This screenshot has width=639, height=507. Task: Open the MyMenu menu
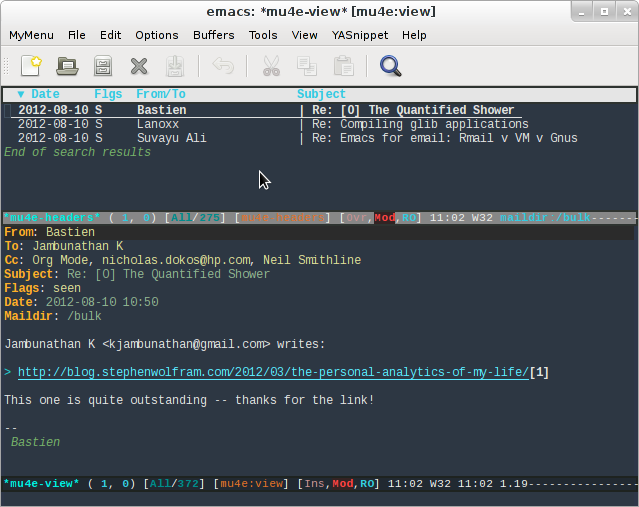tap(31, 35)
